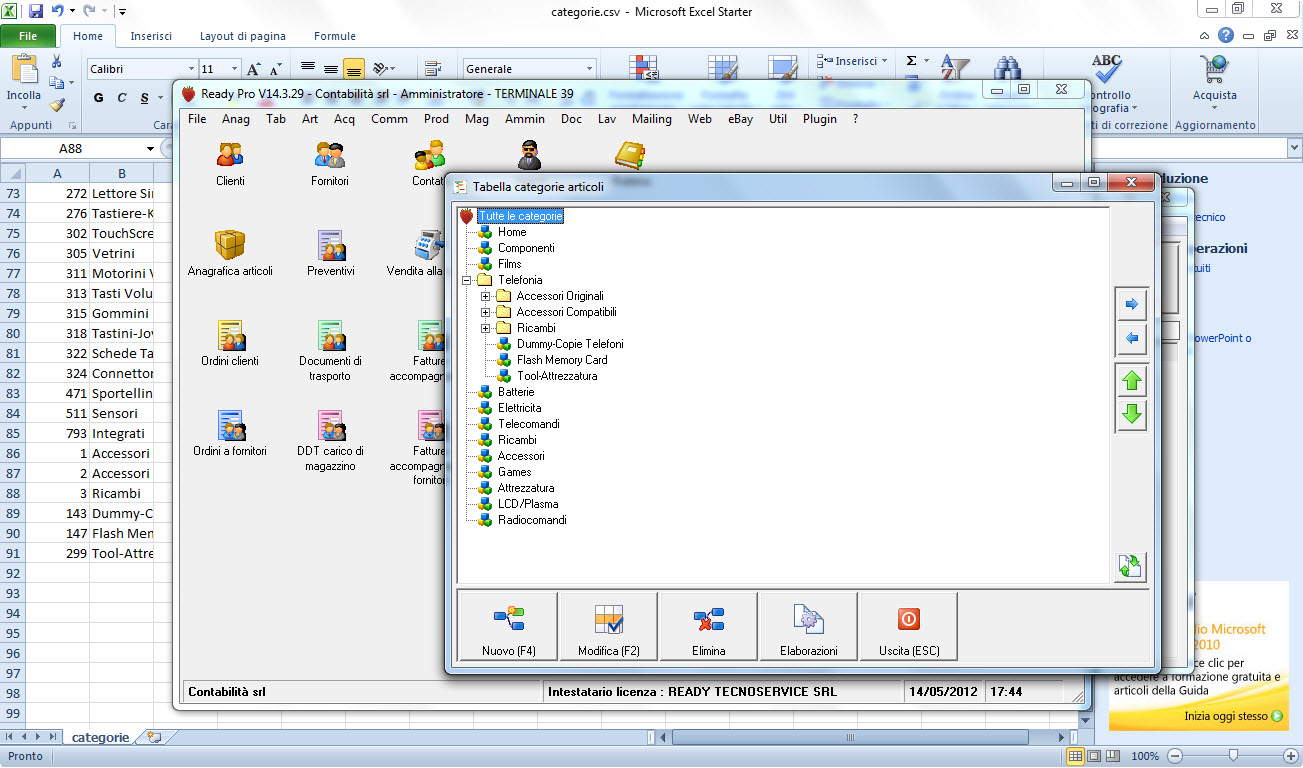Expand the Ricambi node under Telefonia

pos(486,328)
